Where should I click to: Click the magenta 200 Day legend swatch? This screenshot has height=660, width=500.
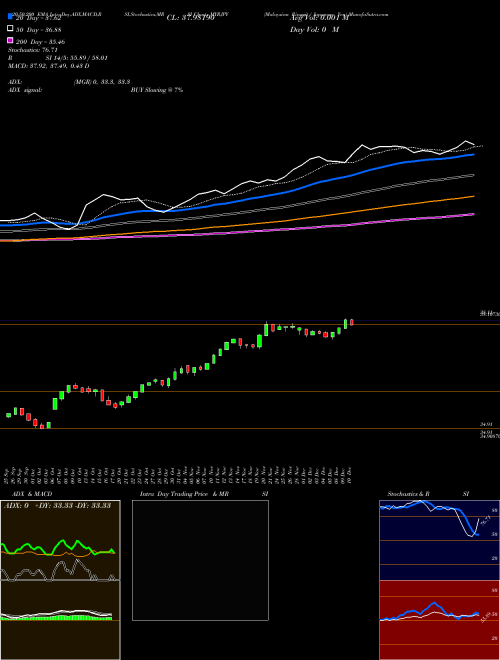click(x=11, y=40)
